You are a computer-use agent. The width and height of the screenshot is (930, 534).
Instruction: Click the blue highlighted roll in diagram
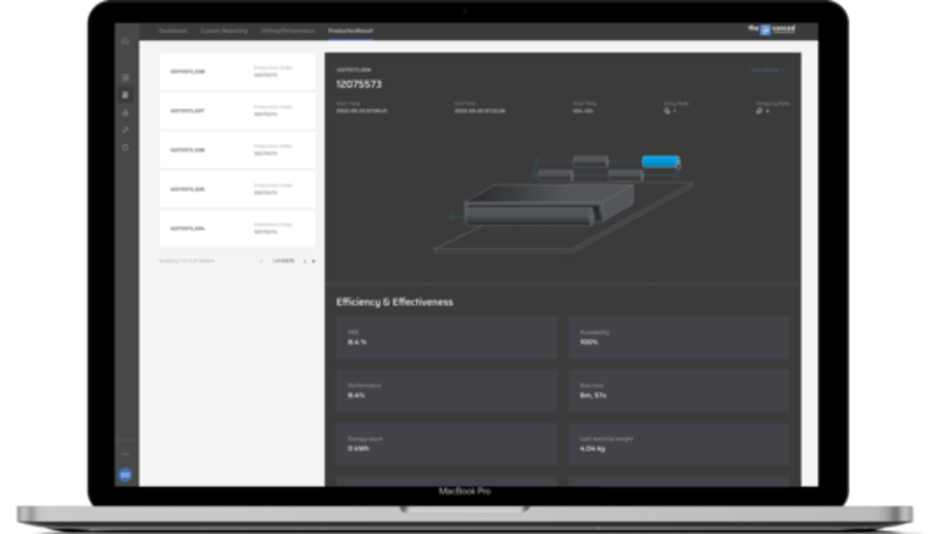coord(660,161)
